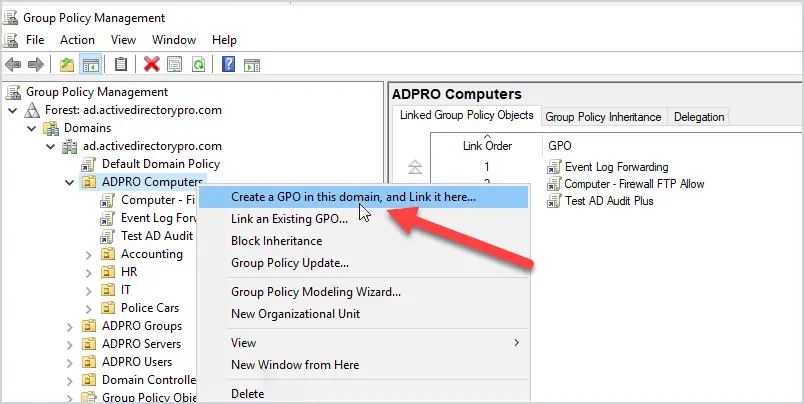Click the Forward arrow toolbar icon

(x=35, y=65)
